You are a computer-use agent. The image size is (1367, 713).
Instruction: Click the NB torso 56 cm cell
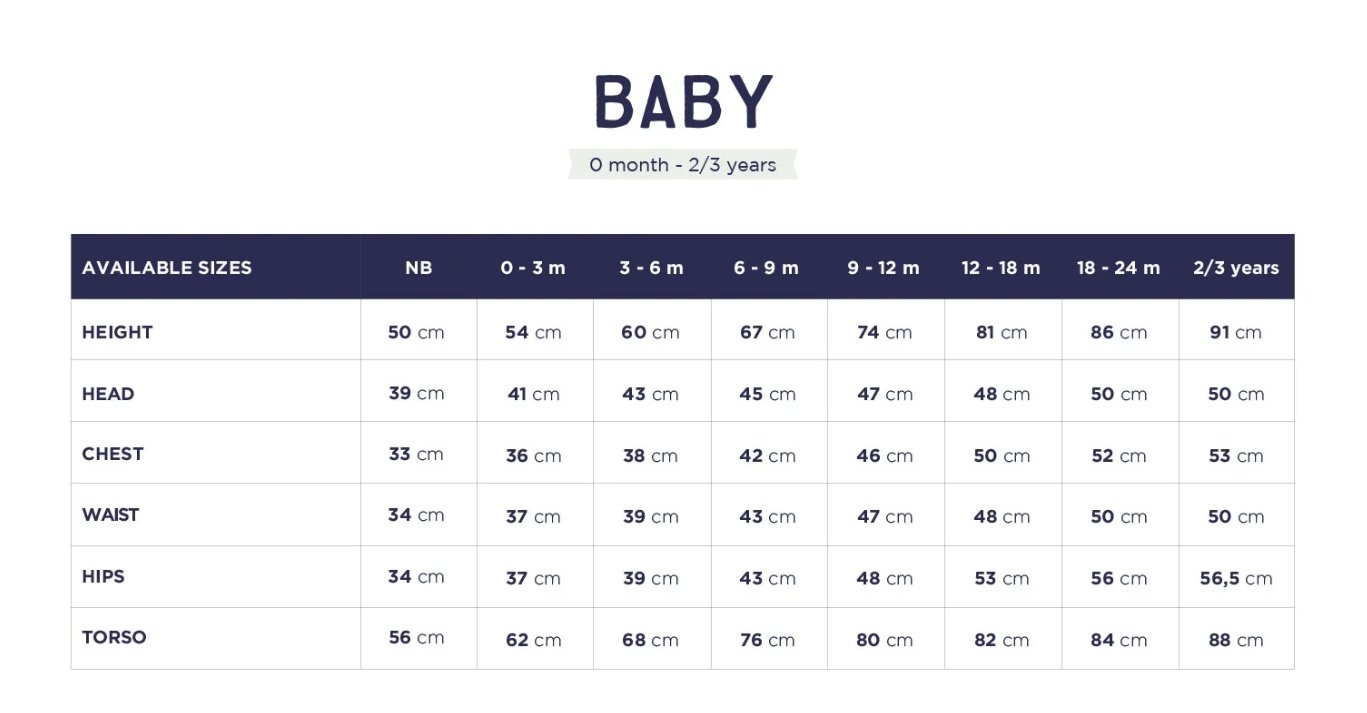416,638
